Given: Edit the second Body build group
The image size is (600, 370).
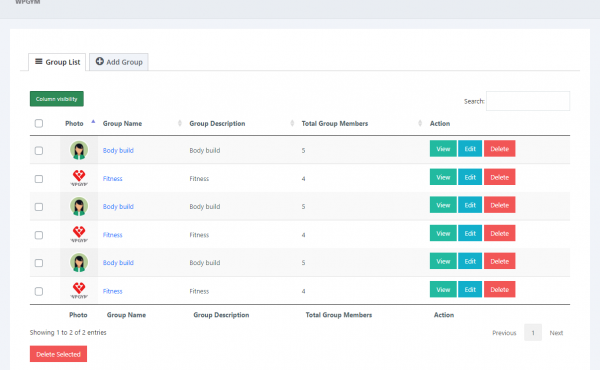Looking at the screenshot, I should (x=470, y=205).
